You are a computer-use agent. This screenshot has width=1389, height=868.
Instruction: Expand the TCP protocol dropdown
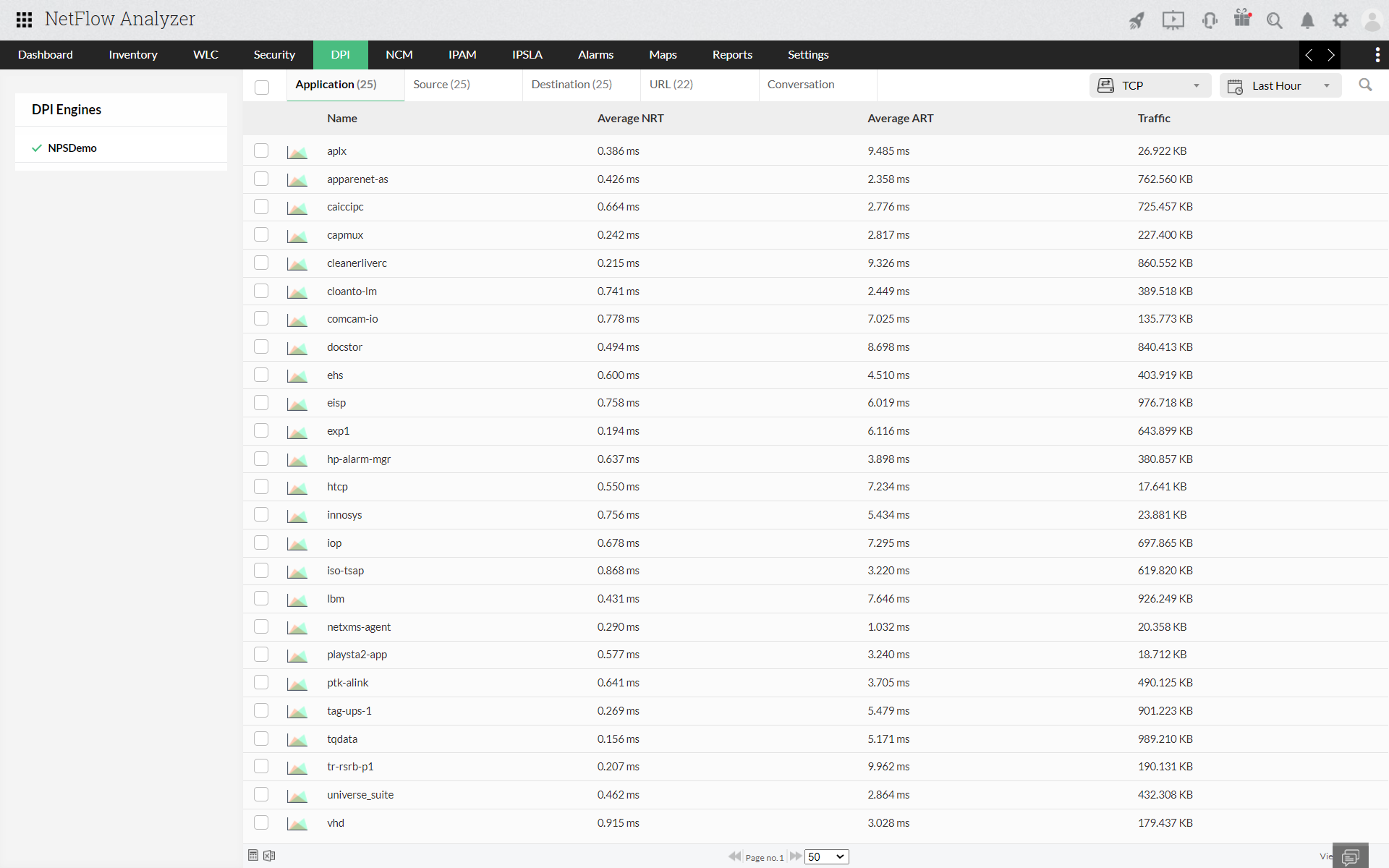click(x=1150, y=85)
